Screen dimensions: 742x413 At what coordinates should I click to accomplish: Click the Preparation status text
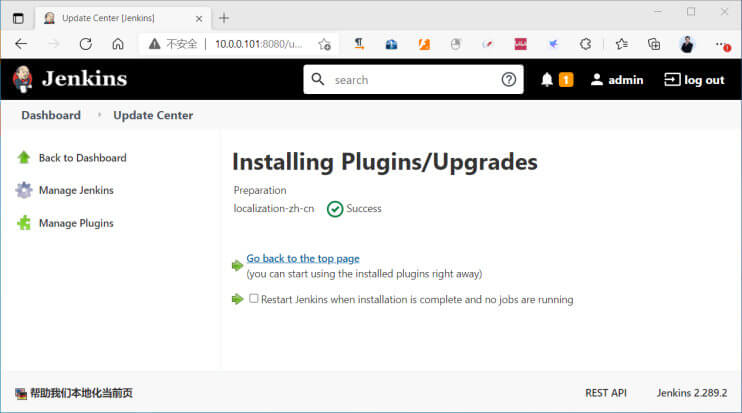pyautogui.click(x=260, y=190)
